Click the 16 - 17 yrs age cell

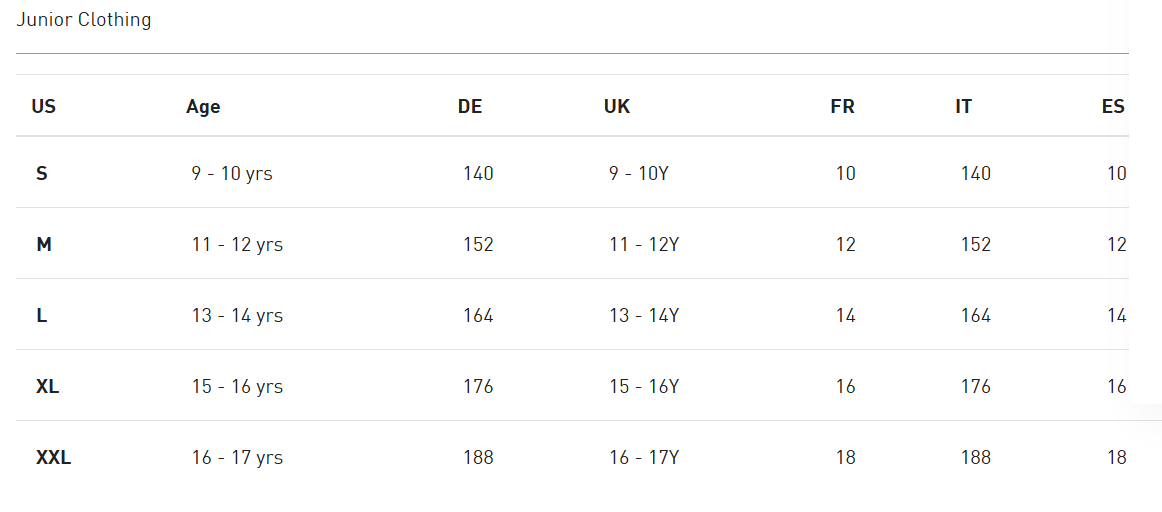237,458
